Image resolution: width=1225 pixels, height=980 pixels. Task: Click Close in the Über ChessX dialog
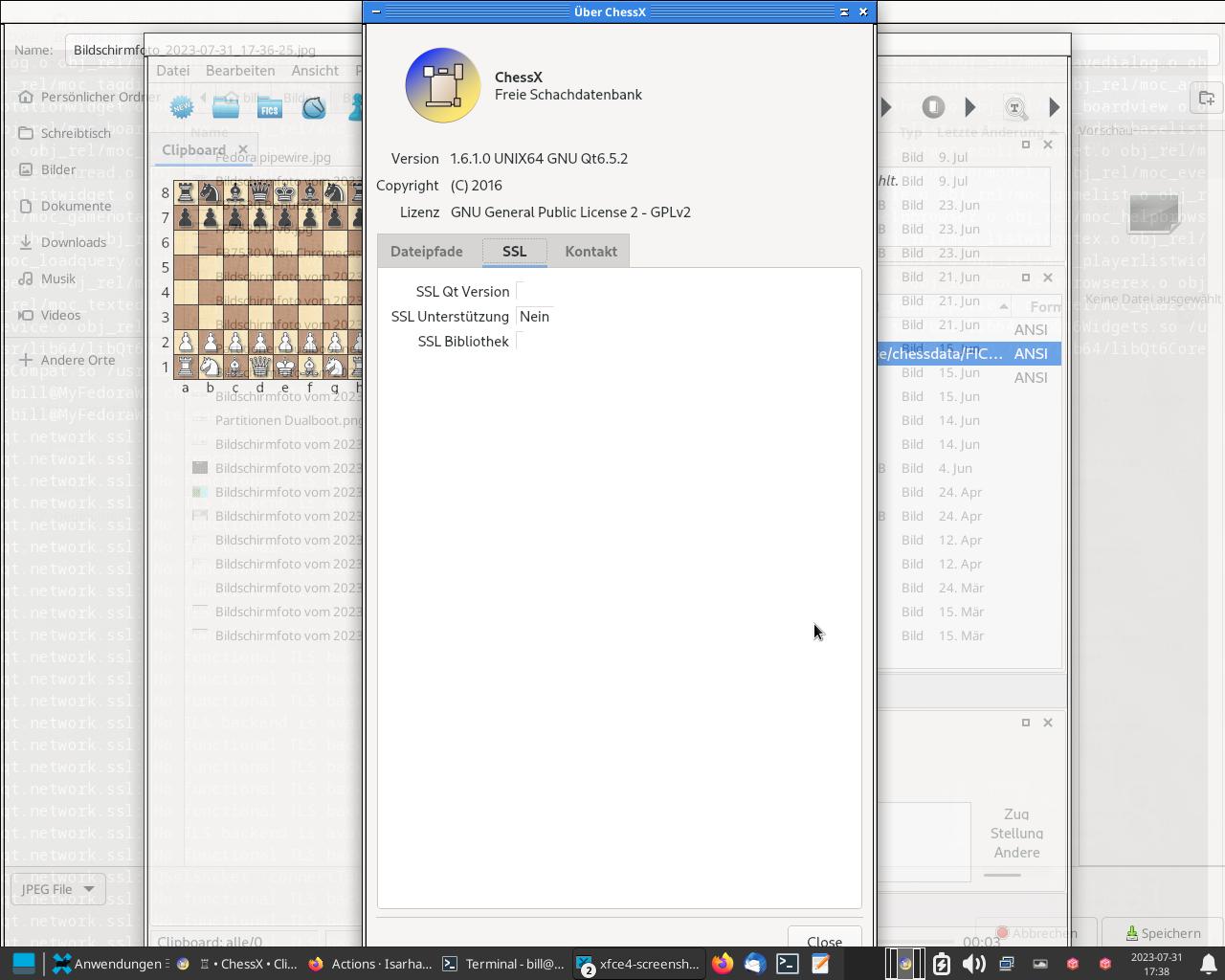click(824, 939)
